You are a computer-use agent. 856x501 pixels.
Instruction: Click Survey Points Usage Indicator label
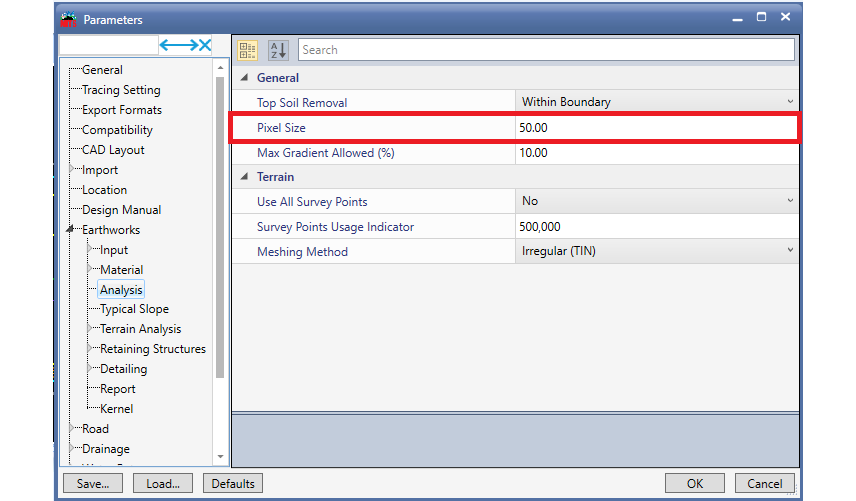(336, 227)
